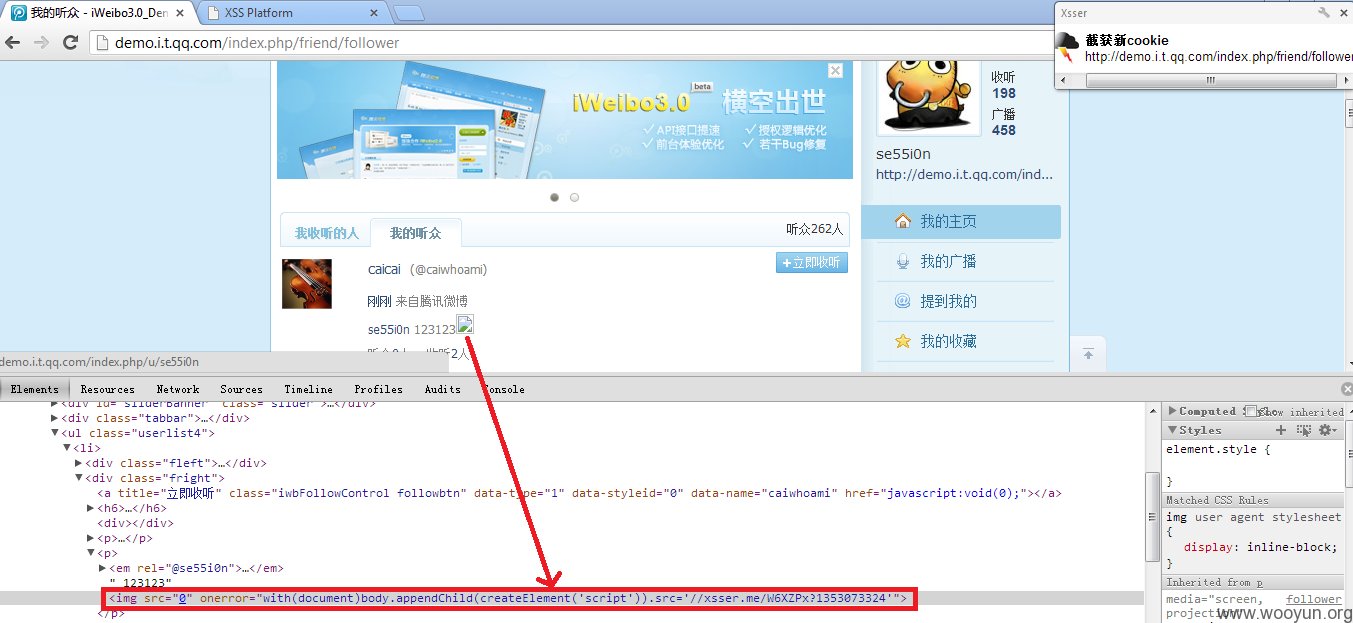The width and height of the screenshot is (1353, 623).
Task: Open caicai user profile link
Action: coord(384,269)
